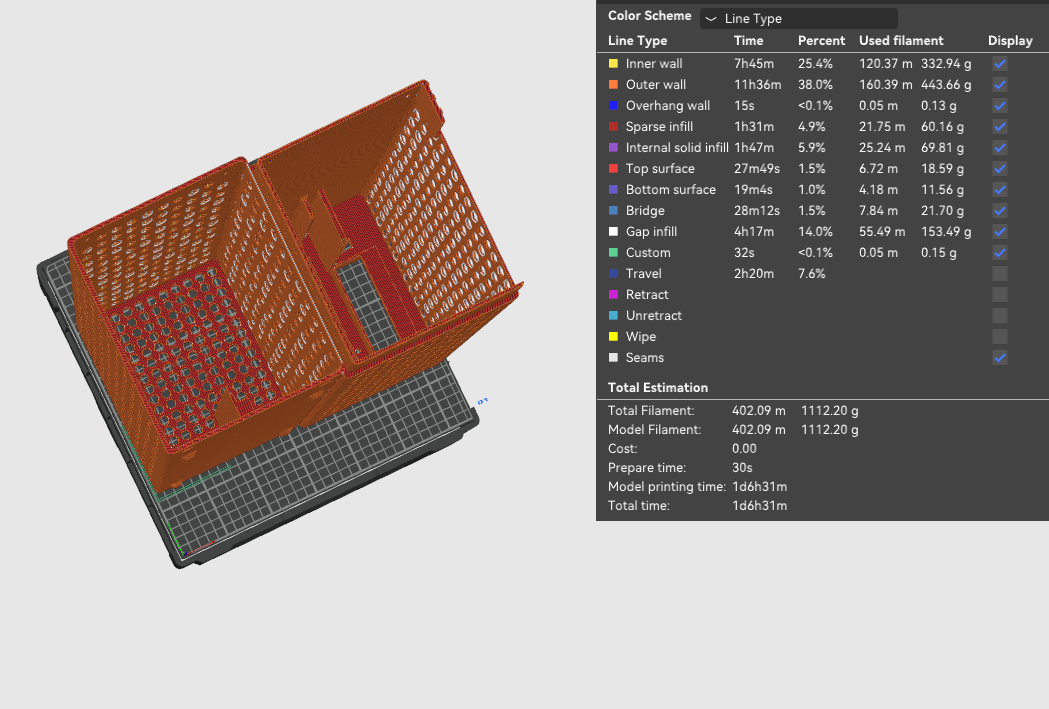Click the Travel color swatch
Viewport: 1049px width, 709px height.
(613, 274)
